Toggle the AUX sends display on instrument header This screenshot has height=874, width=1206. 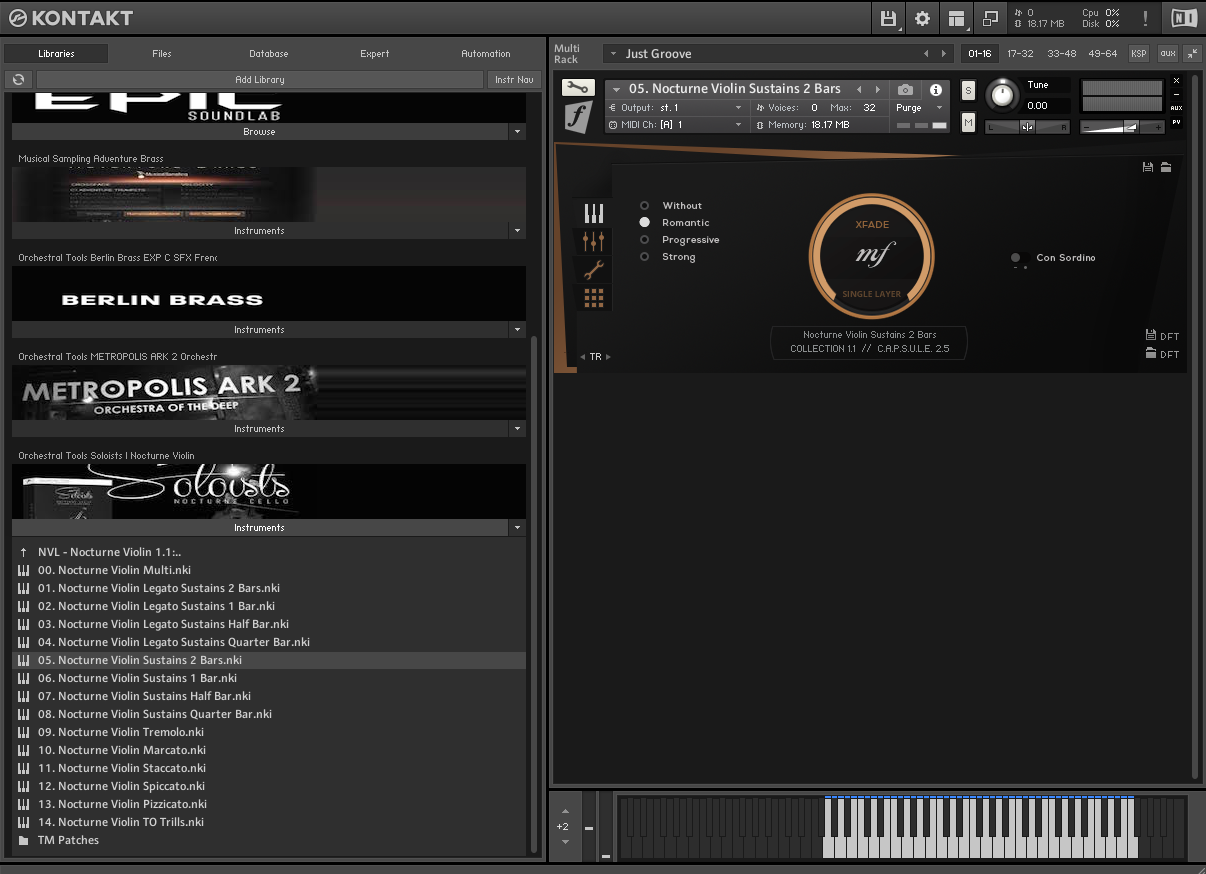[x=1176, y=108]
